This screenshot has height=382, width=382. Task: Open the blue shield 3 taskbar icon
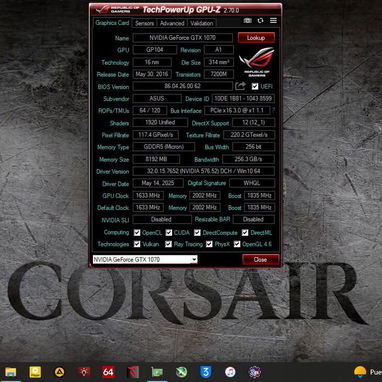click(x=206, y=372)
